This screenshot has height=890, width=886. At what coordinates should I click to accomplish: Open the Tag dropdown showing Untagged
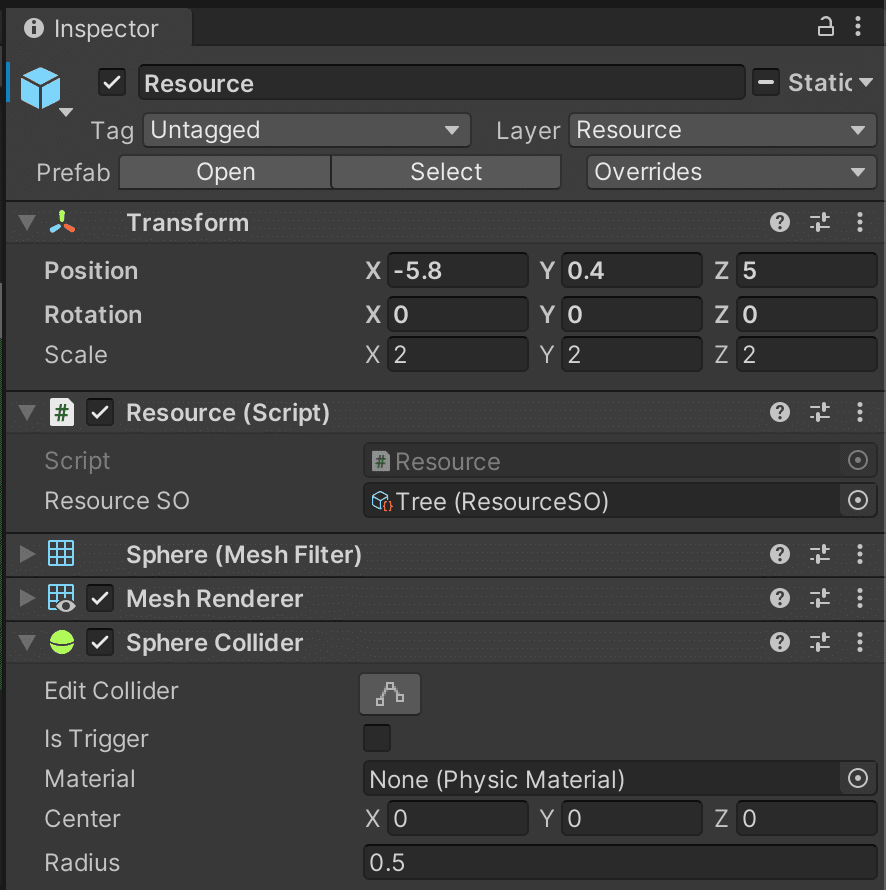click(306, 130)
